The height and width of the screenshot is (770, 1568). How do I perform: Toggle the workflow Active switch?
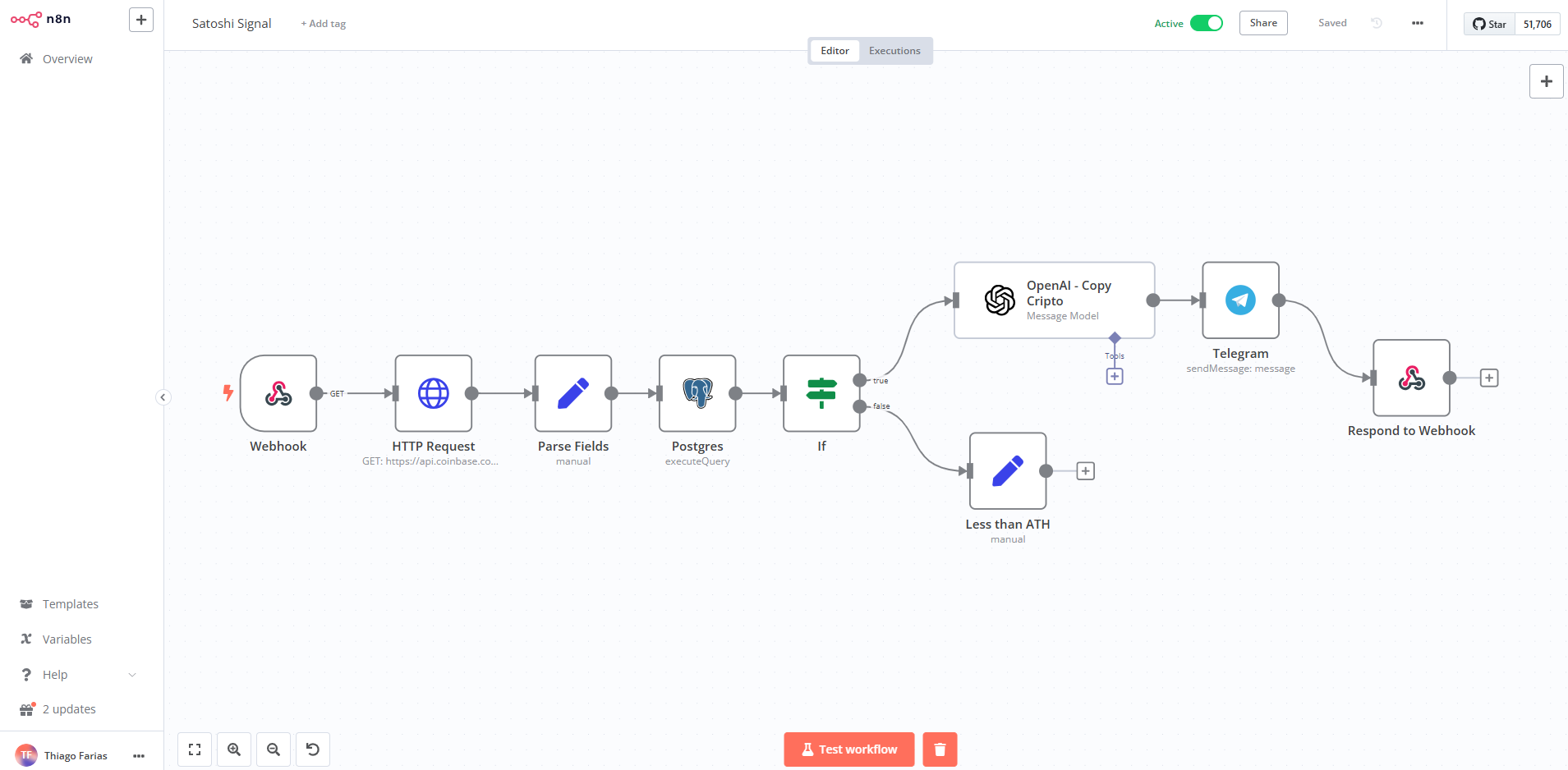[1207, 23]
